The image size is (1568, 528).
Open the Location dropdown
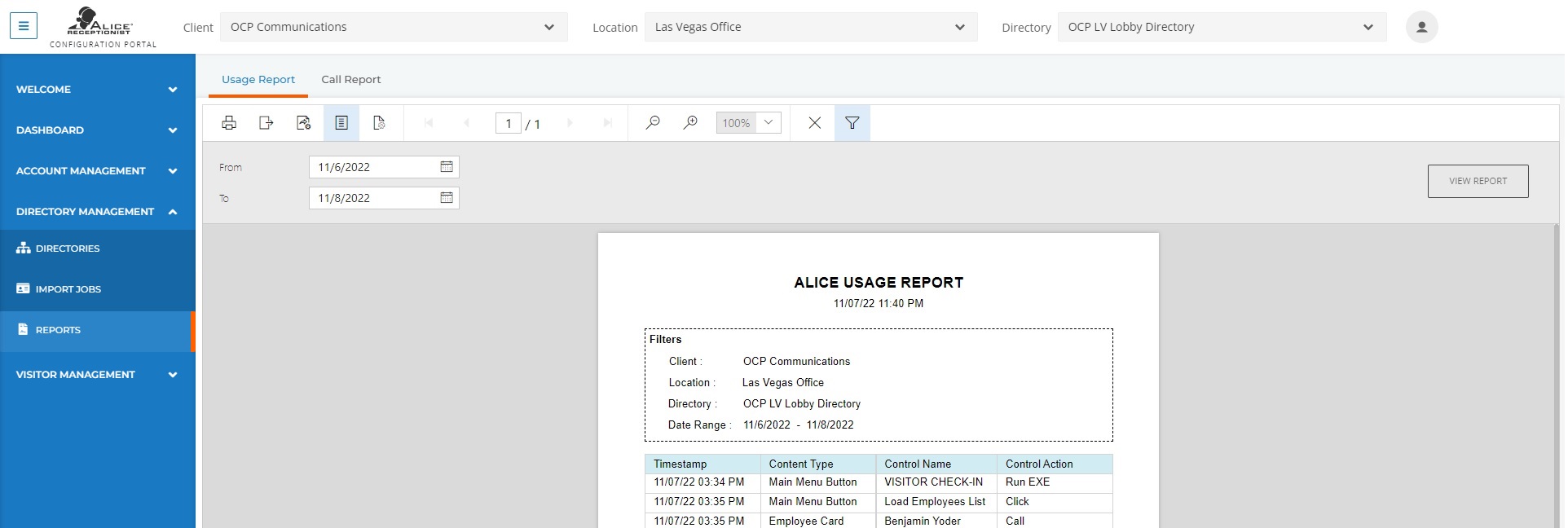click(811, 27)
